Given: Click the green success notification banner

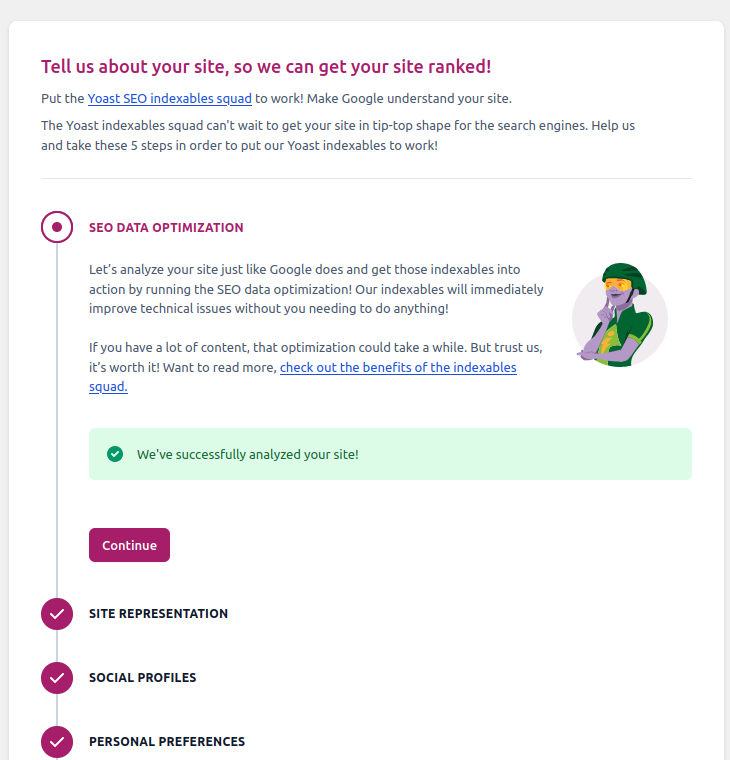Looking at the screenshot, I should click(x=390, y=454).
